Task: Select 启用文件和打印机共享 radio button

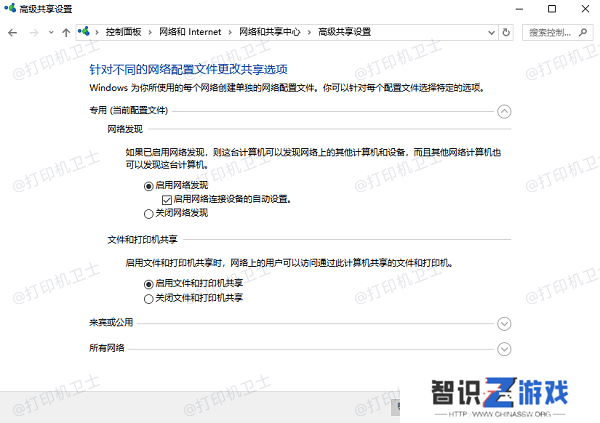Action: [x=148, y=284]
